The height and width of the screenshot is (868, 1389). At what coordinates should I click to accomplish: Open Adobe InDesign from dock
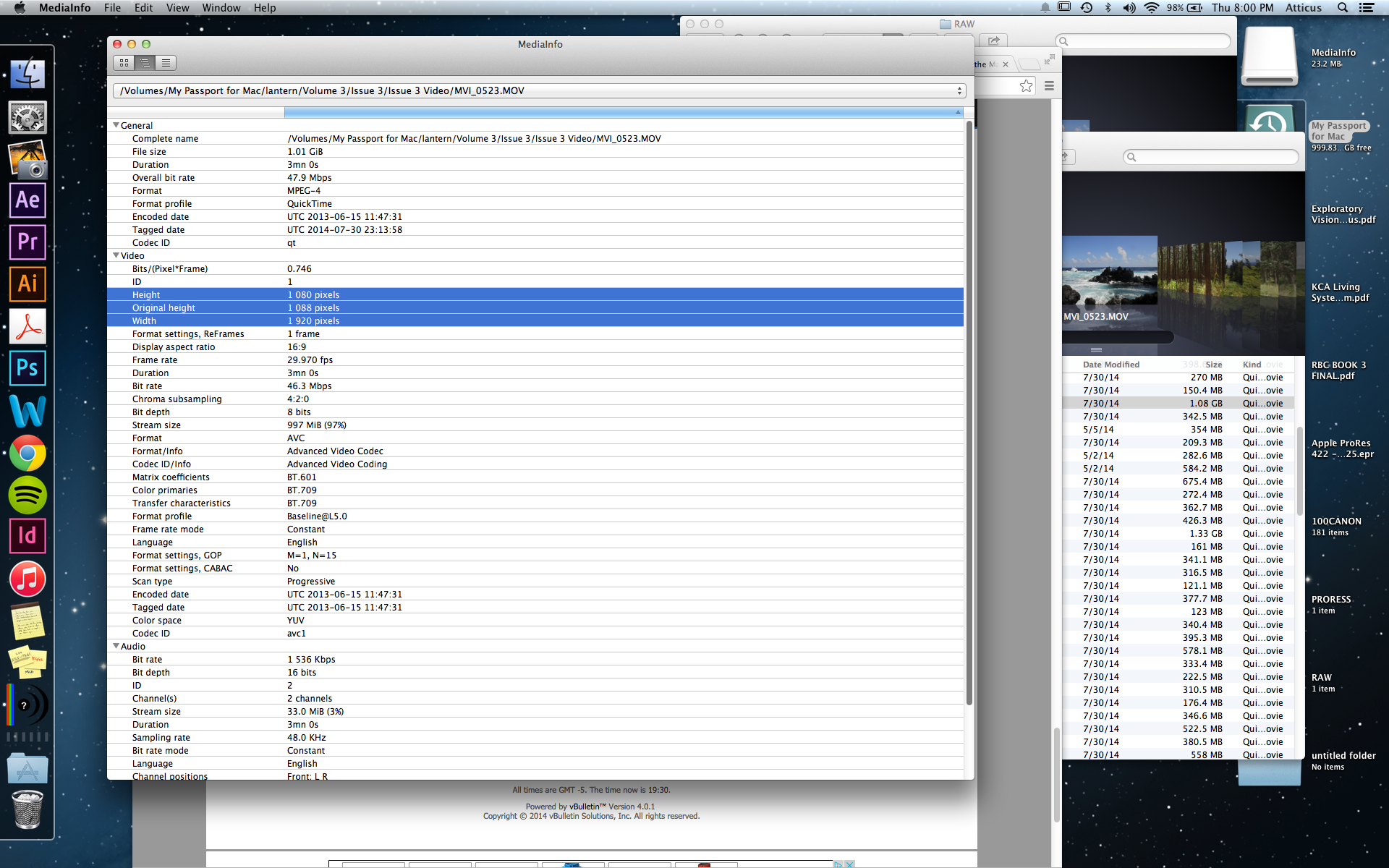[x=27, y=536]
